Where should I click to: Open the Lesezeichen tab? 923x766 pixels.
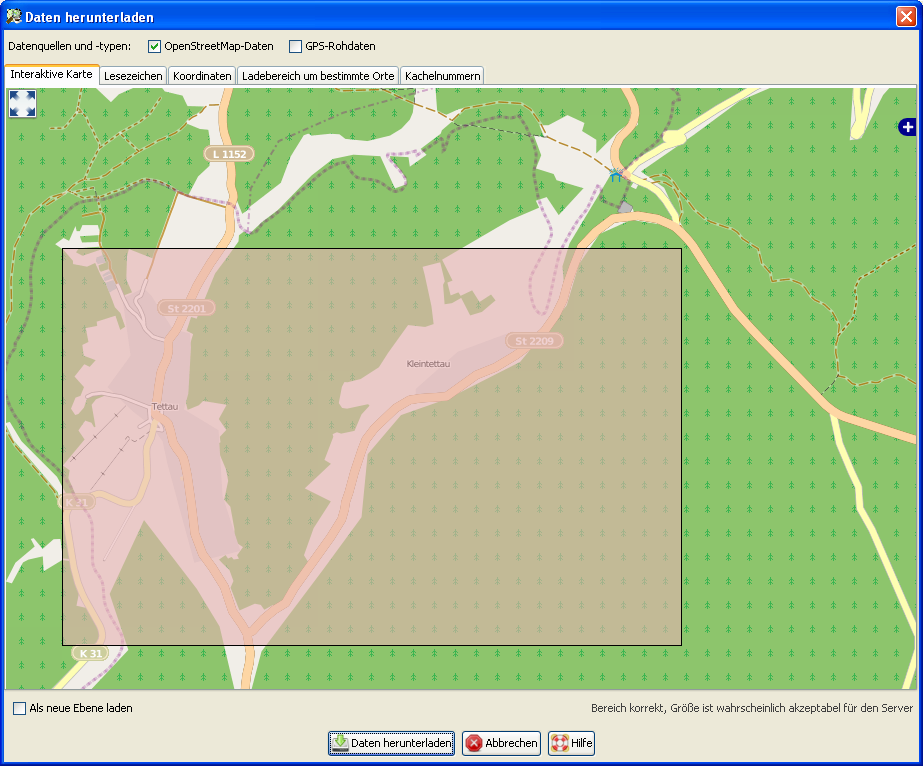click(x=133, y=76)
